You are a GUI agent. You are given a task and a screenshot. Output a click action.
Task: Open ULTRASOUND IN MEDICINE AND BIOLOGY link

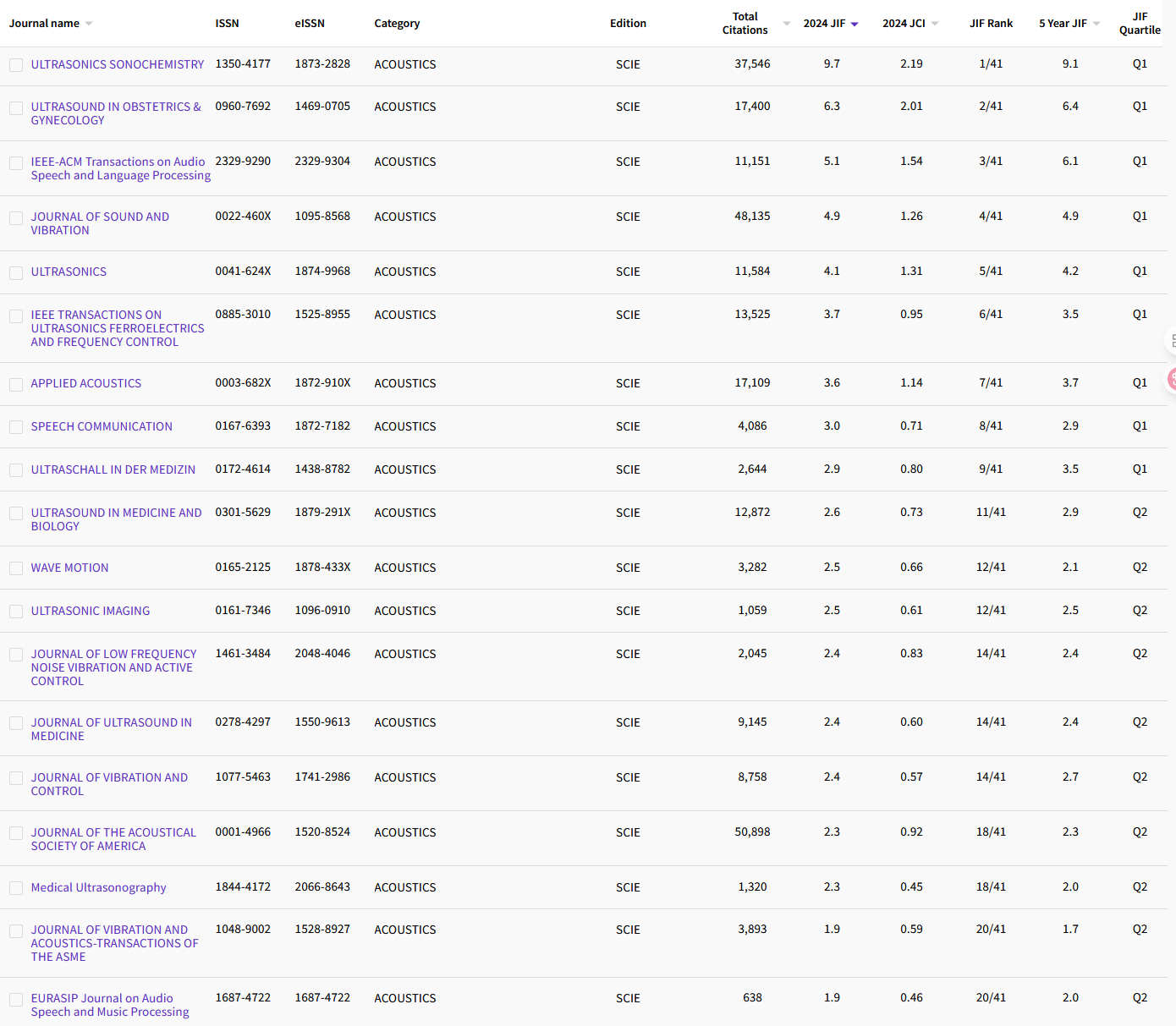click(x=117, y=519)
